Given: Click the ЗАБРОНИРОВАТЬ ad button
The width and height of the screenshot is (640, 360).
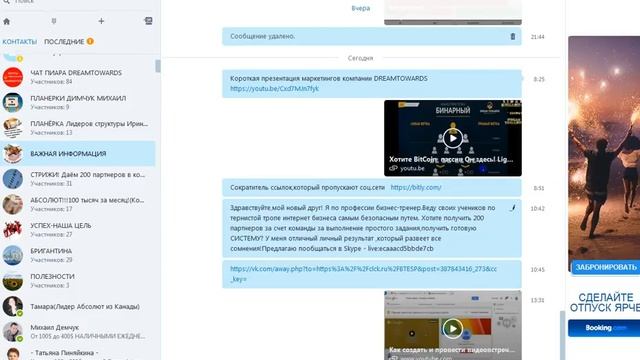Looking at the screenshot, I should coord(606,267).
